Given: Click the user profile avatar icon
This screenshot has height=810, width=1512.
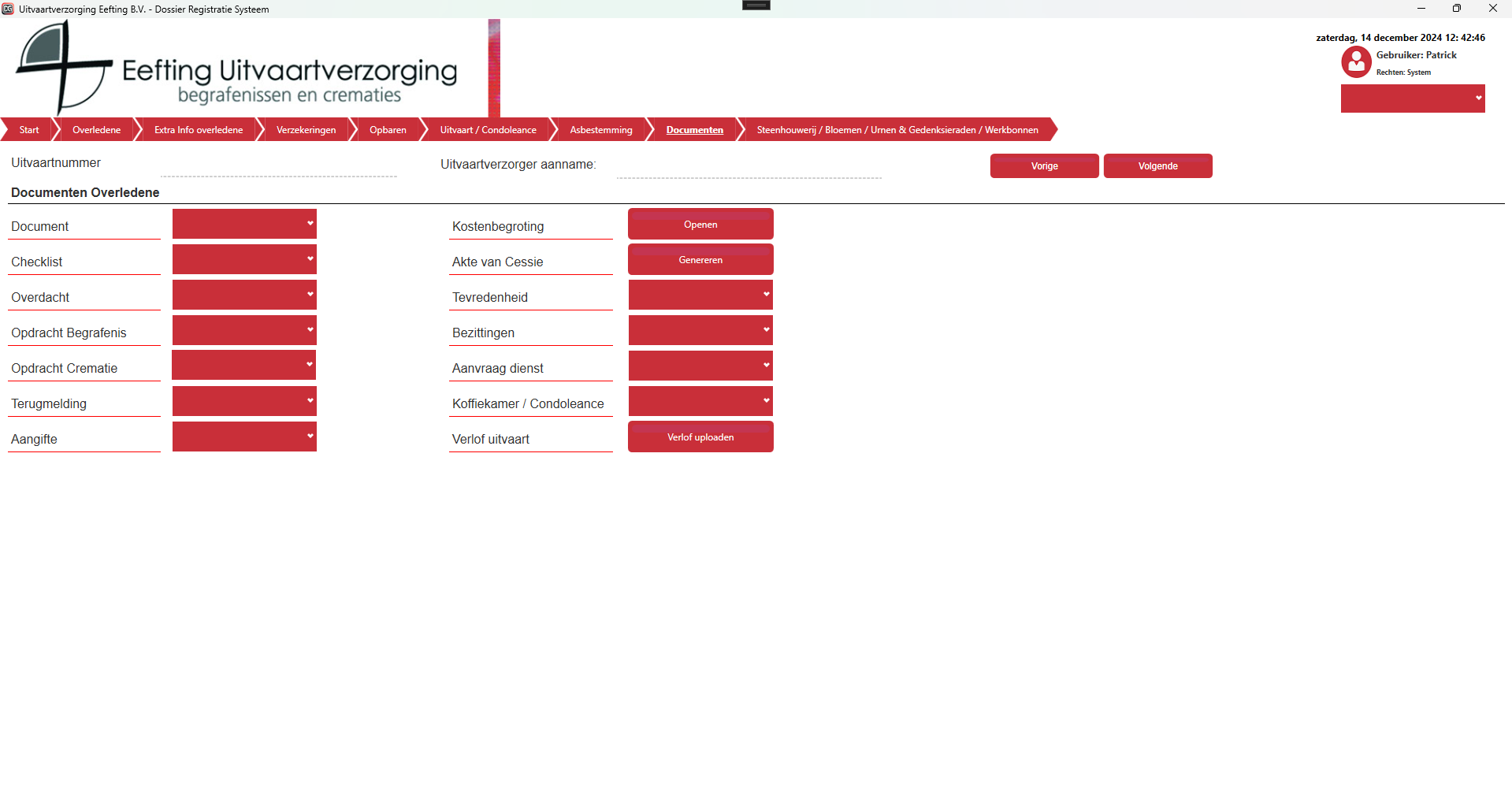Looking at the screenshot, I should pos(1356,61).
